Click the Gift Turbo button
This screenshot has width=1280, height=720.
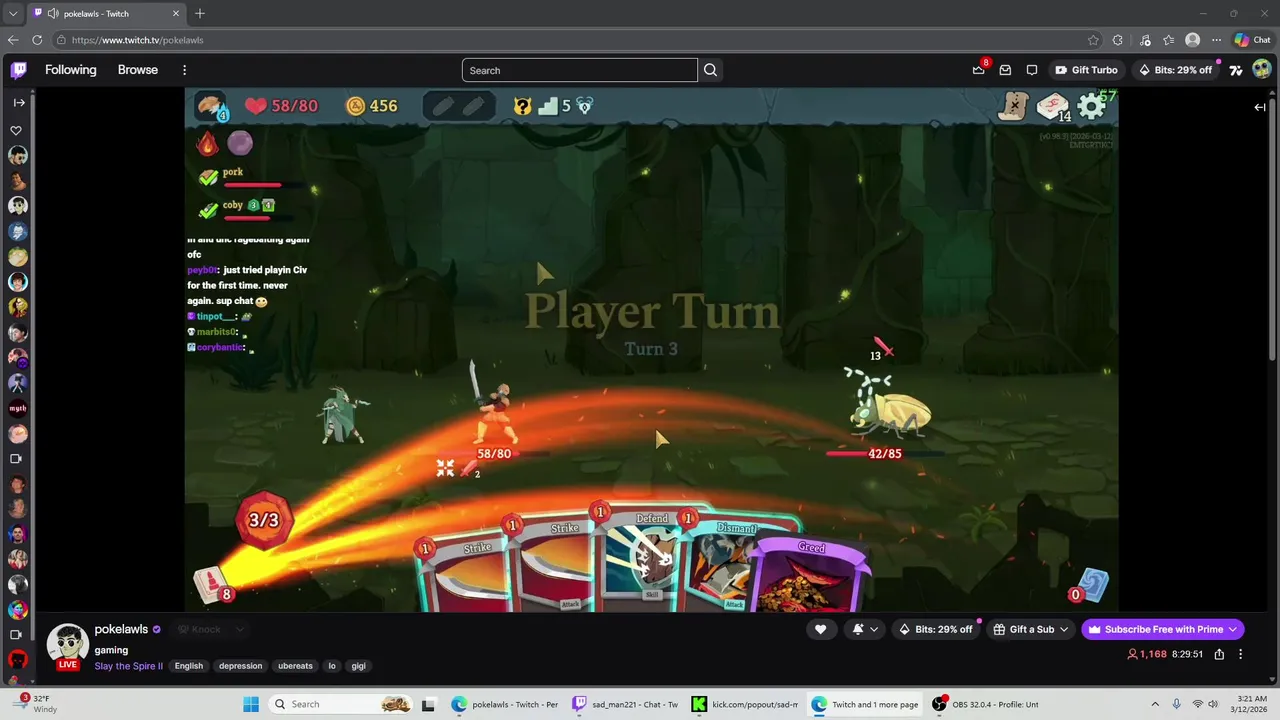(x=1086, y=70)
